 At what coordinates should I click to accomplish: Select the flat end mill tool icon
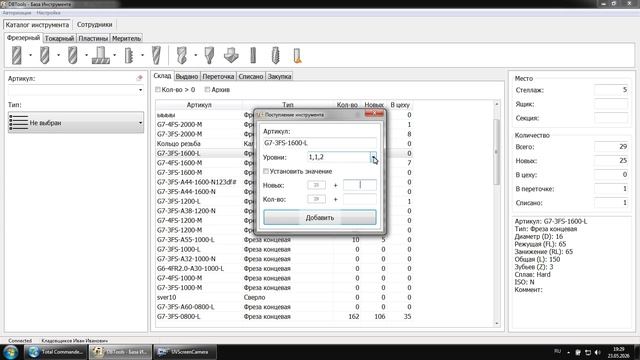coord(17,55)
